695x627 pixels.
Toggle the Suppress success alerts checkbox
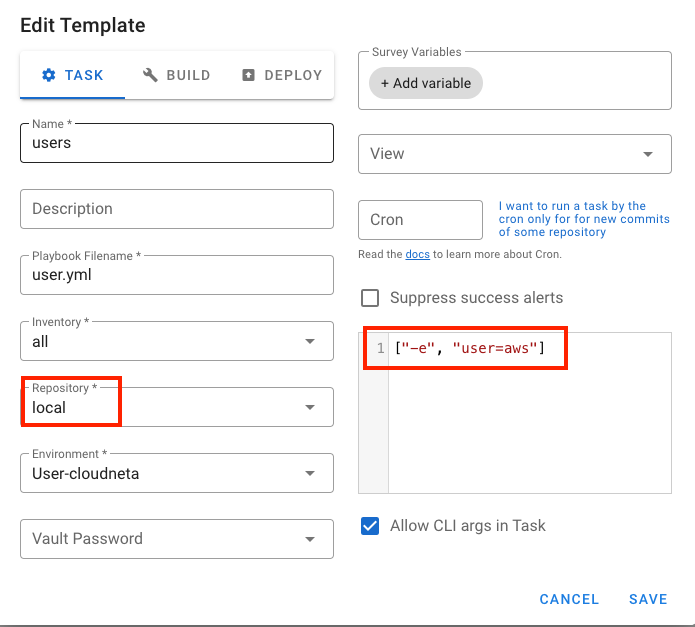coord(370,298)
